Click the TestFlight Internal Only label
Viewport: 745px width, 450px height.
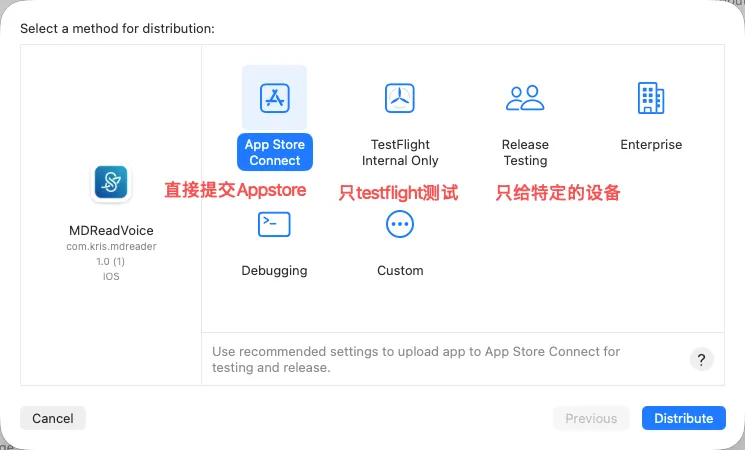tap(400, 152)
